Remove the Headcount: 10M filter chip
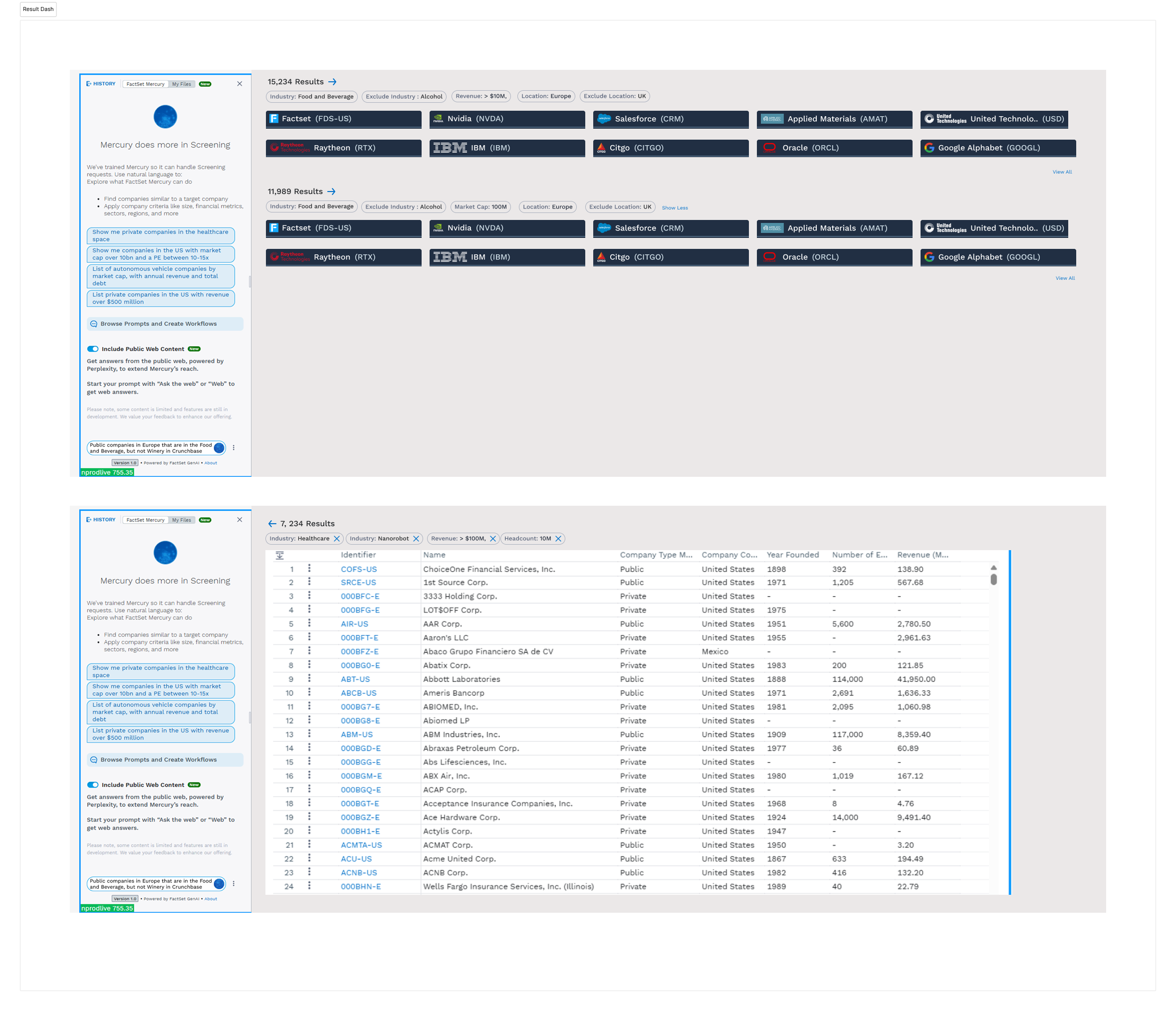This screenshot has width=1176, height=1011. 558,539
